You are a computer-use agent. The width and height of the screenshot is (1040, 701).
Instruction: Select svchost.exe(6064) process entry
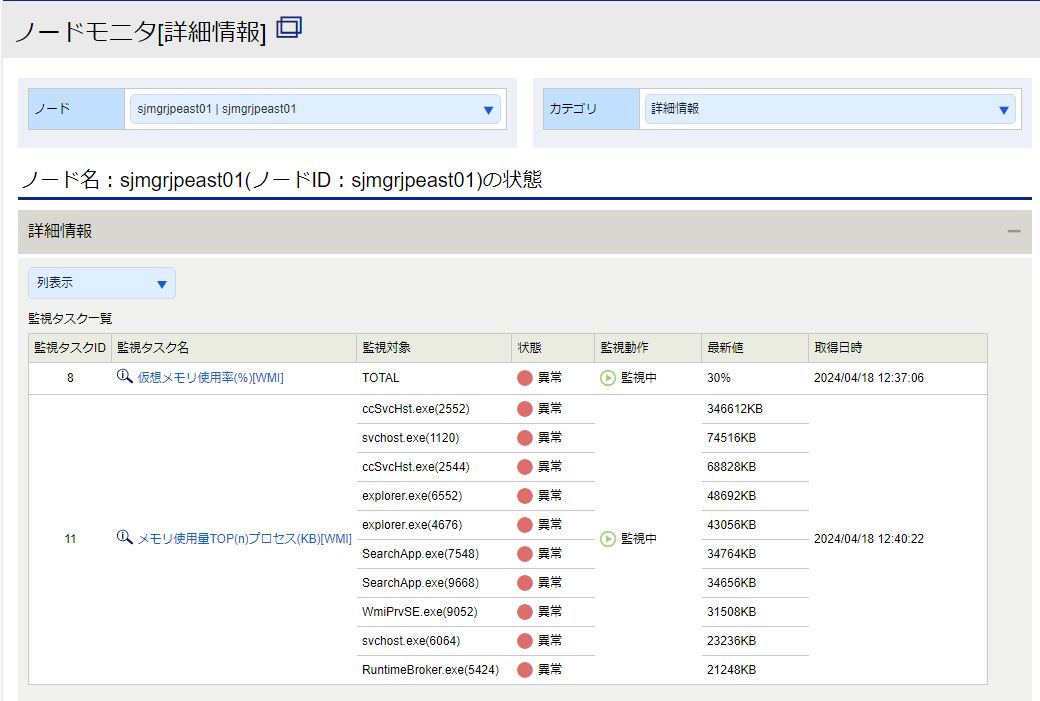pyautogui.click(x=411, y=641)
